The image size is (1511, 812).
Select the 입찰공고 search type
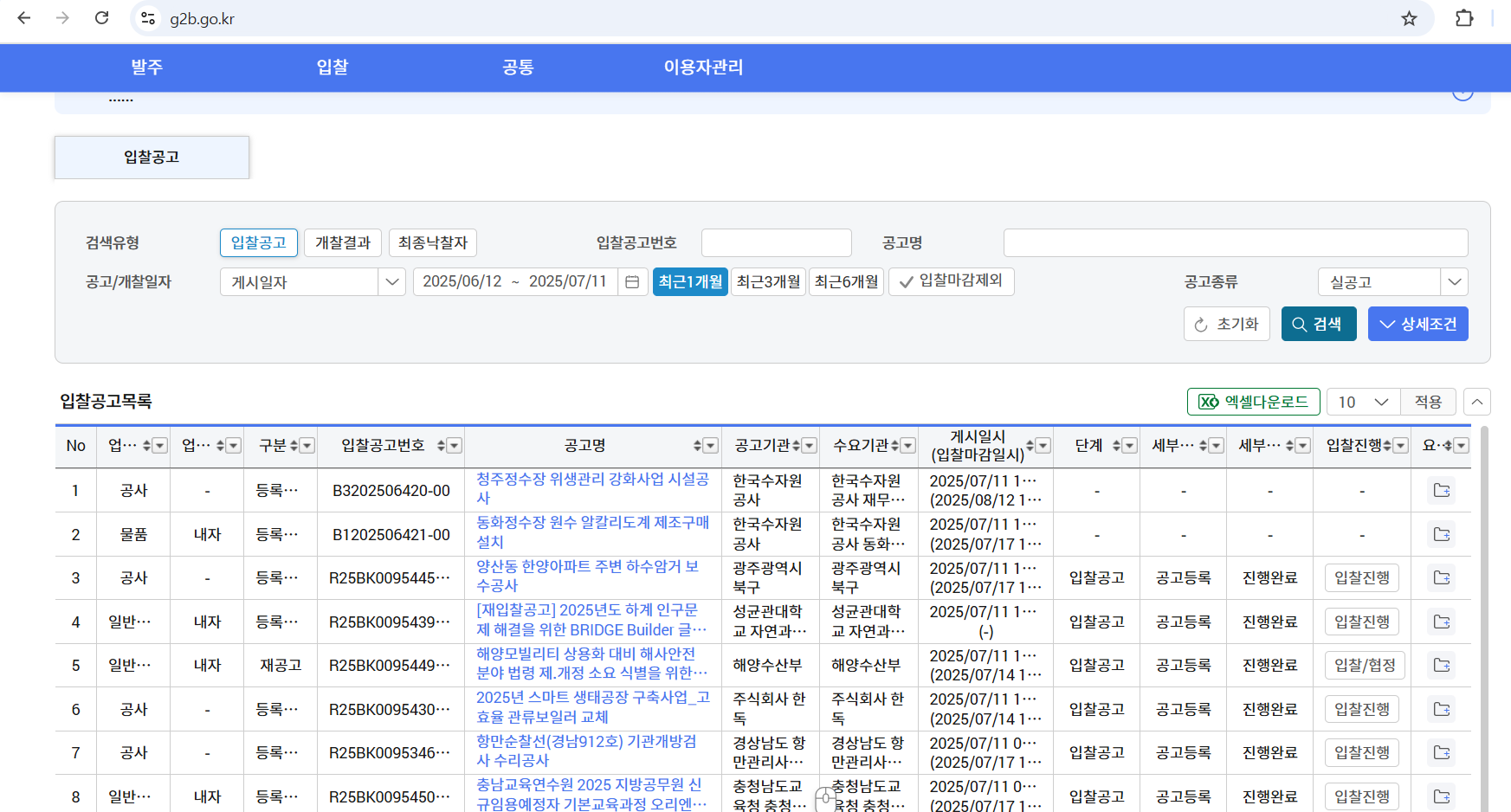[259, 243]
